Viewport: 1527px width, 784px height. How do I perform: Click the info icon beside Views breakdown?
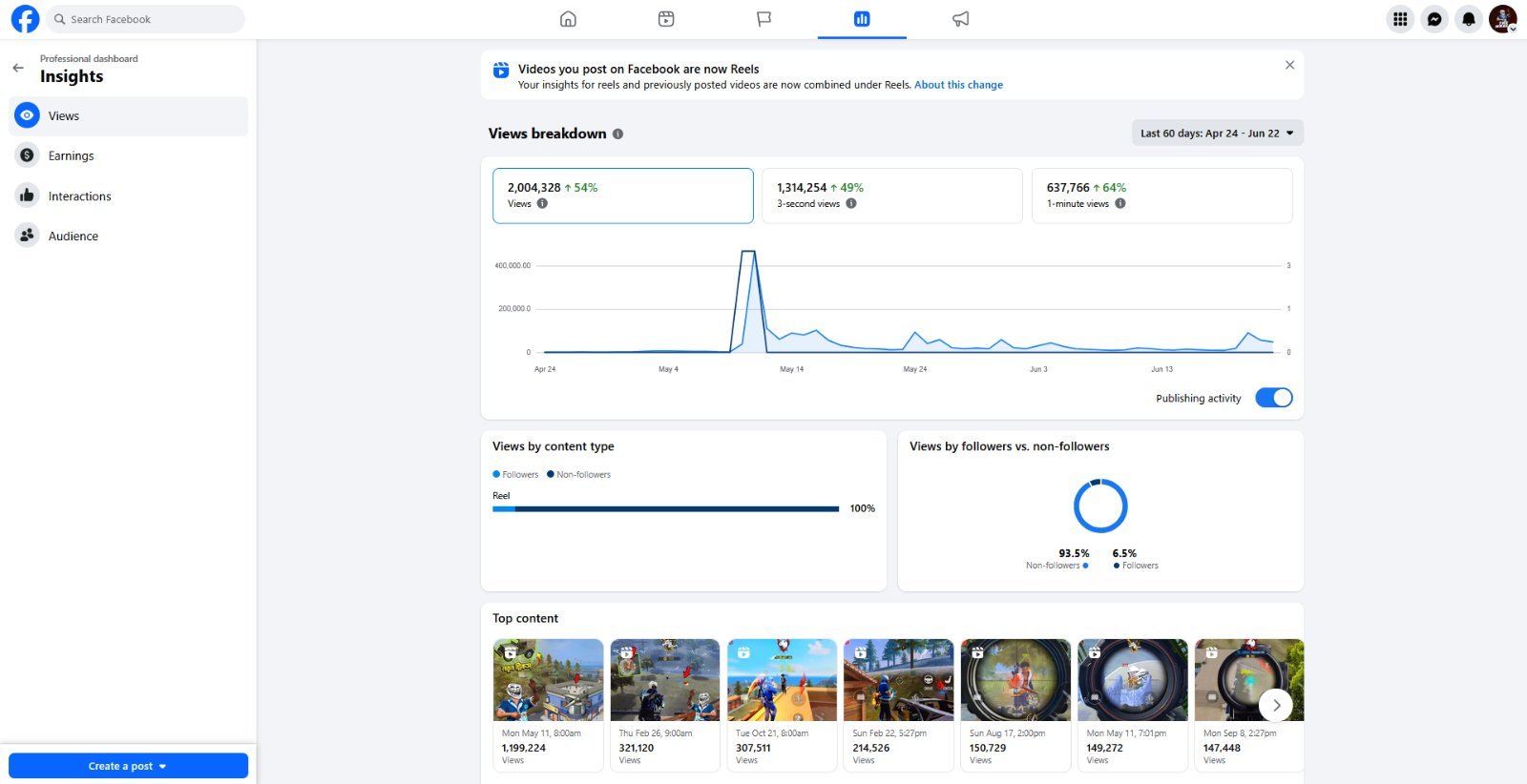click(x=617, y=134)
